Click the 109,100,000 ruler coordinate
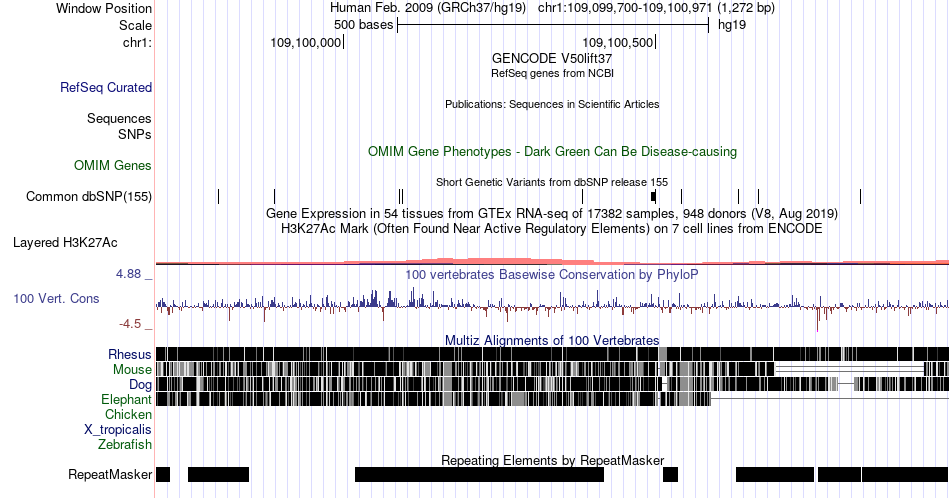This screenshot has width=950, height=498. point(305,42)
